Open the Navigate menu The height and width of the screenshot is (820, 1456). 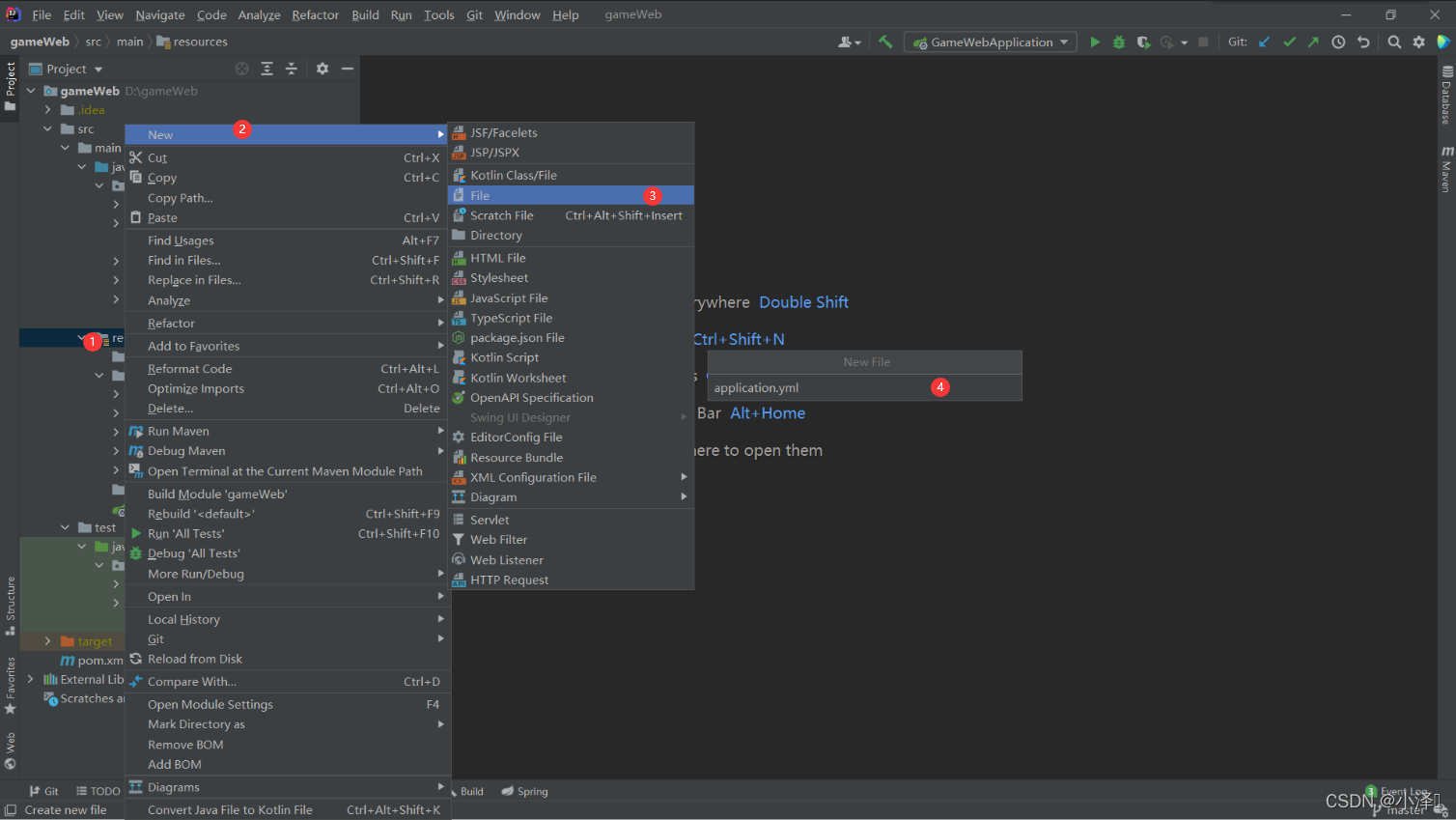coord(160,14)
